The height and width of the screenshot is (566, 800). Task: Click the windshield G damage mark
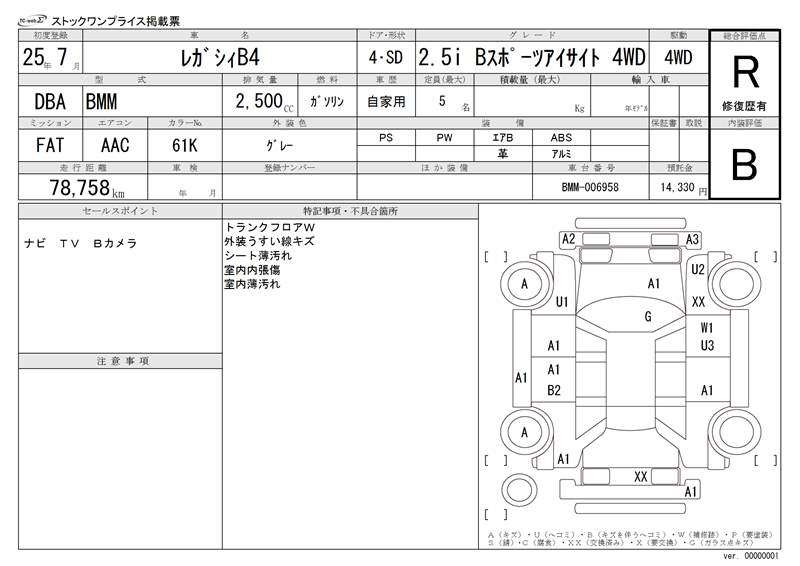(648, 317)
